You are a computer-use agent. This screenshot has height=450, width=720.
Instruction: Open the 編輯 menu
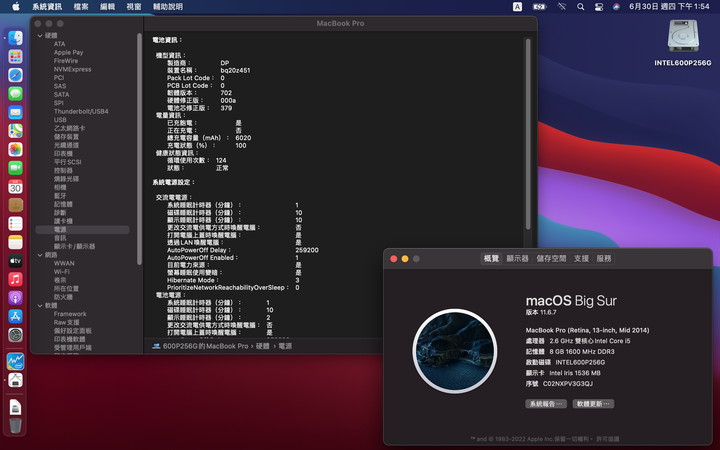(x=107, y=6)
